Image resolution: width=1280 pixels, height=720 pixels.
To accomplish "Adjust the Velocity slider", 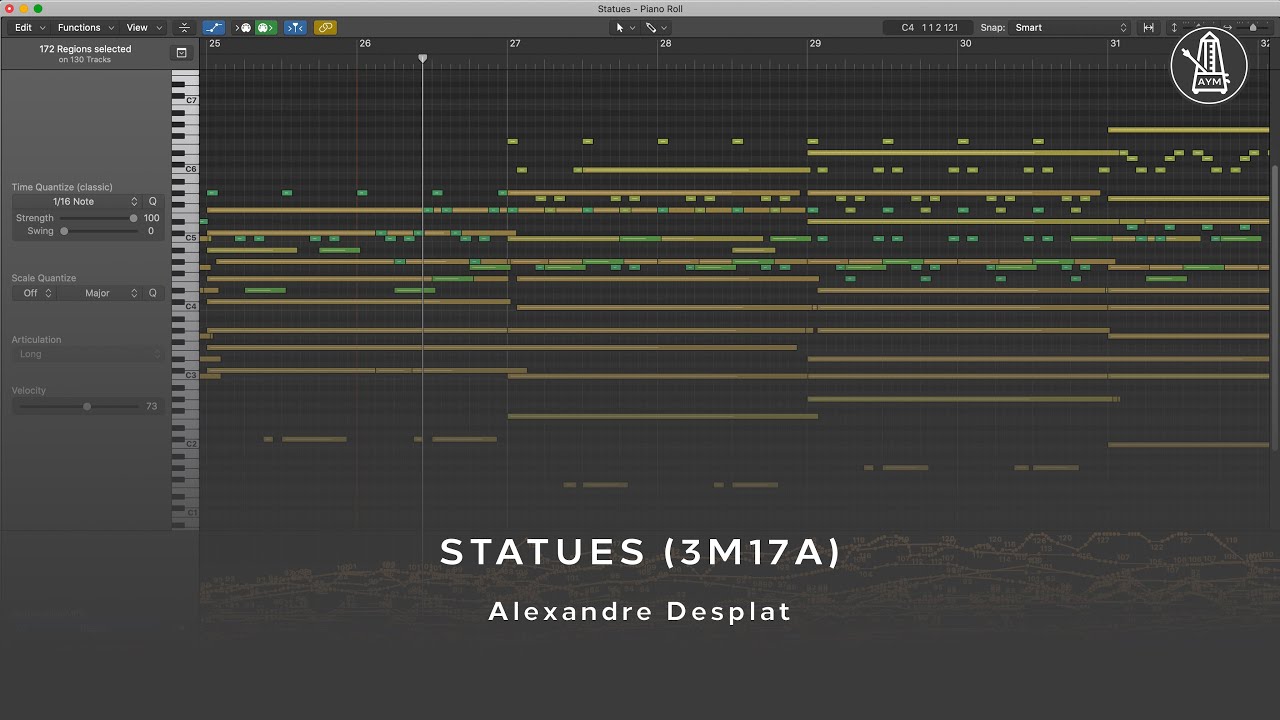I will click(x=78, y=406).
